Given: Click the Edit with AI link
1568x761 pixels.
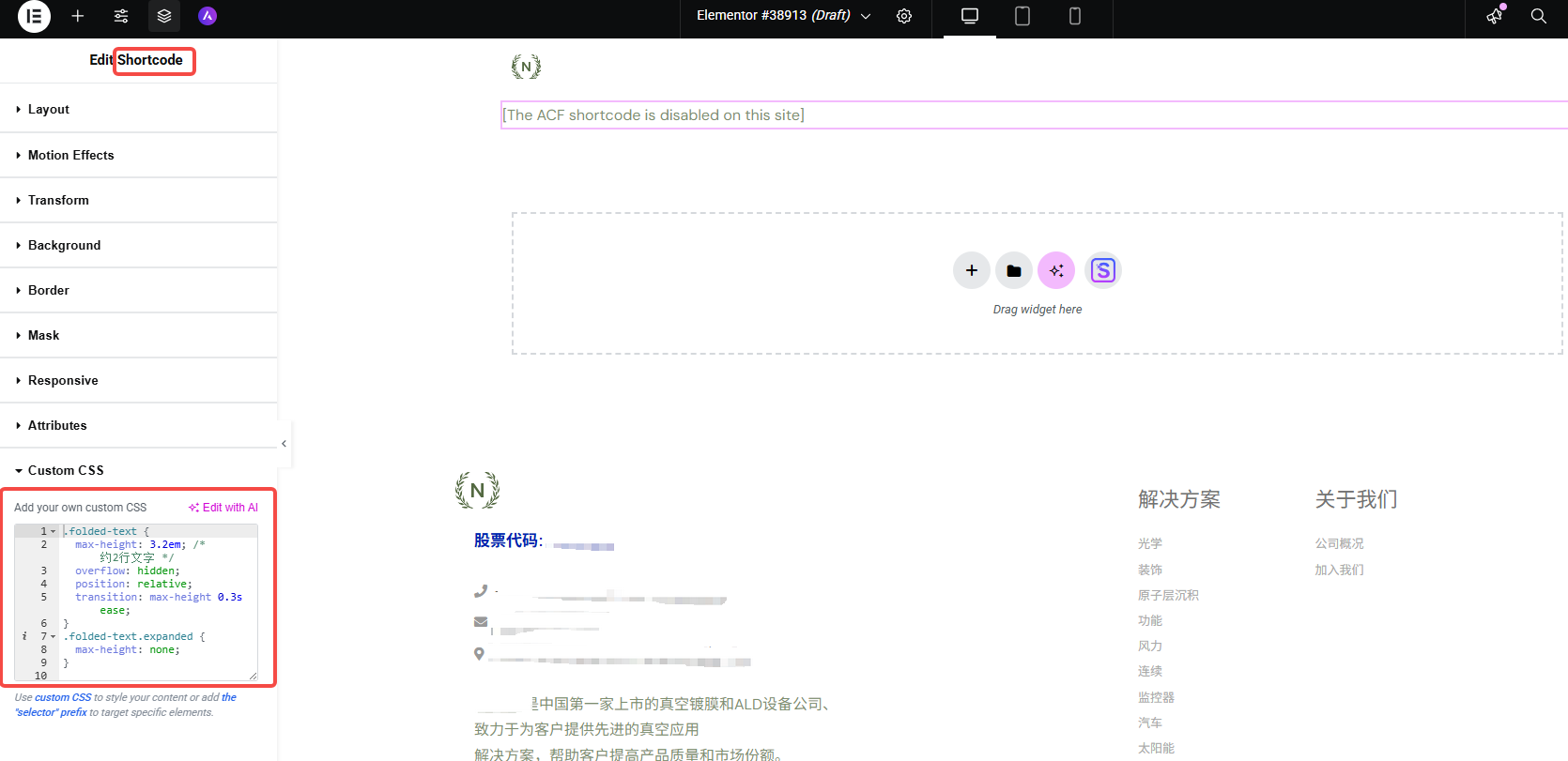Looking at the screenshot, I should (x=223, y=508).
